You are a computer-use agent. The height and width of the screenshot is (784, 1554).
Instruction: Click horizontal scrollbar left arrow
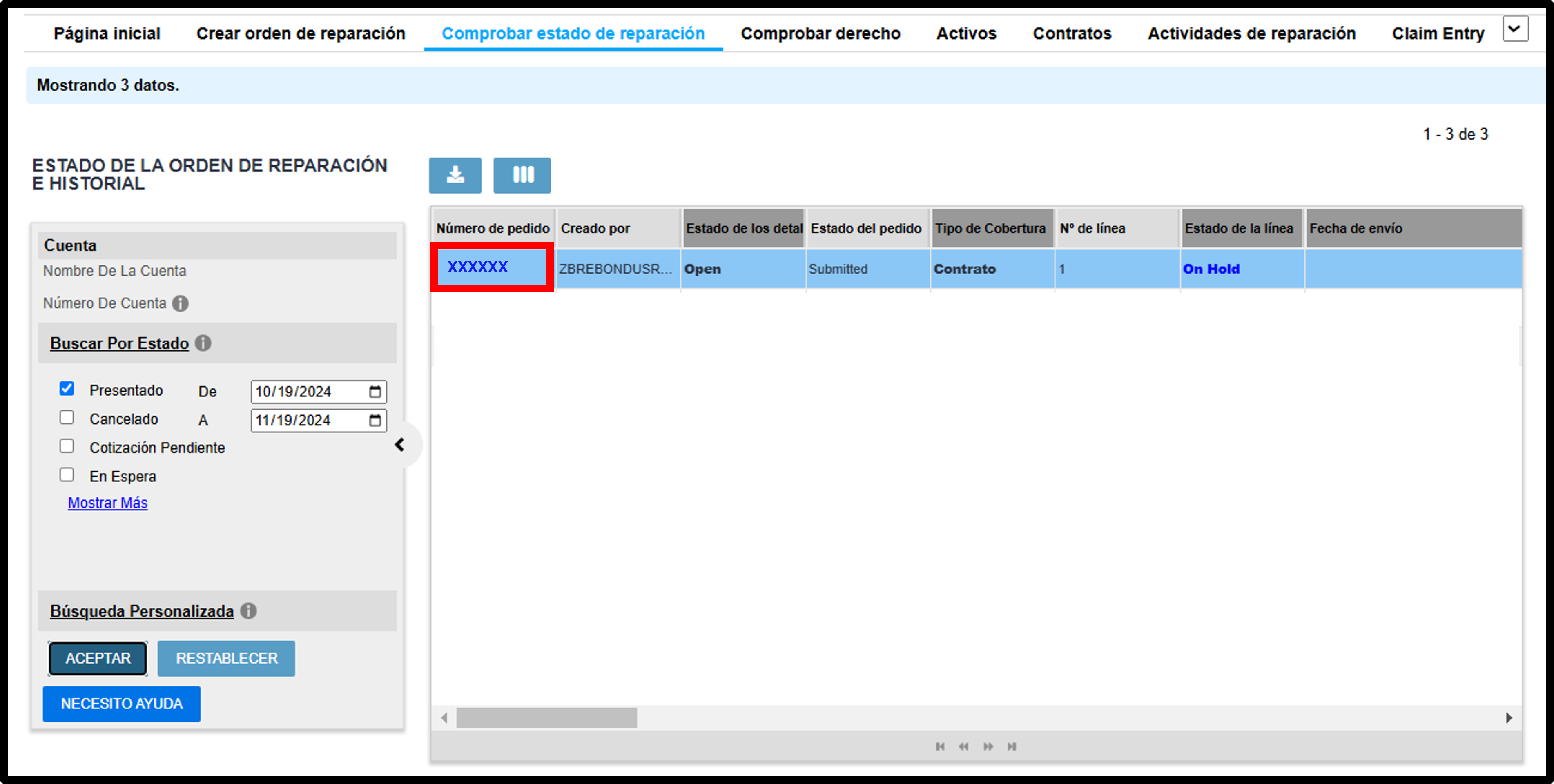click(x=444, y=718)
